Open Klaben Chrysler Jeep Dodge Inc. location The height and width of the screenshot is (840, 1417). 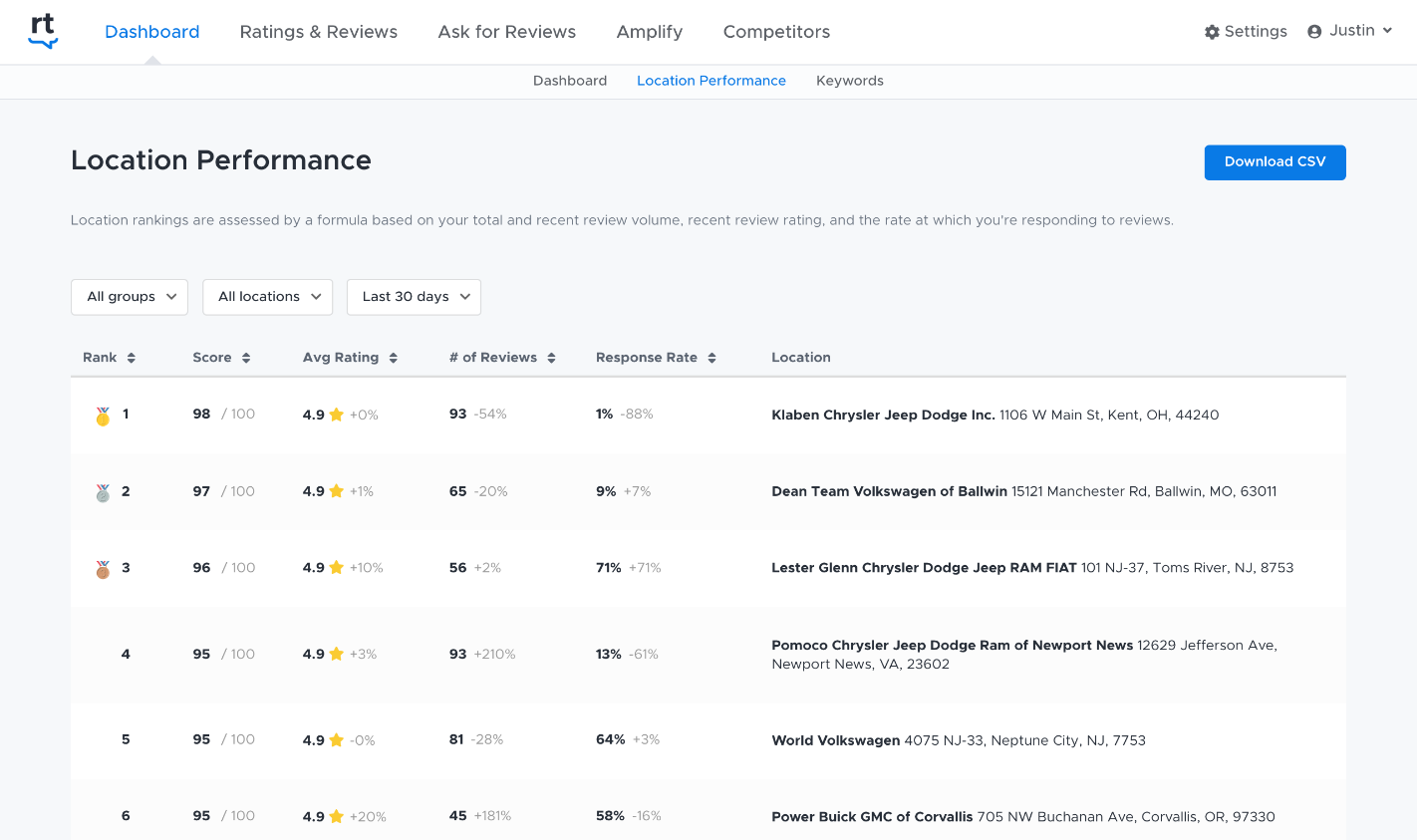pos(883,415)
